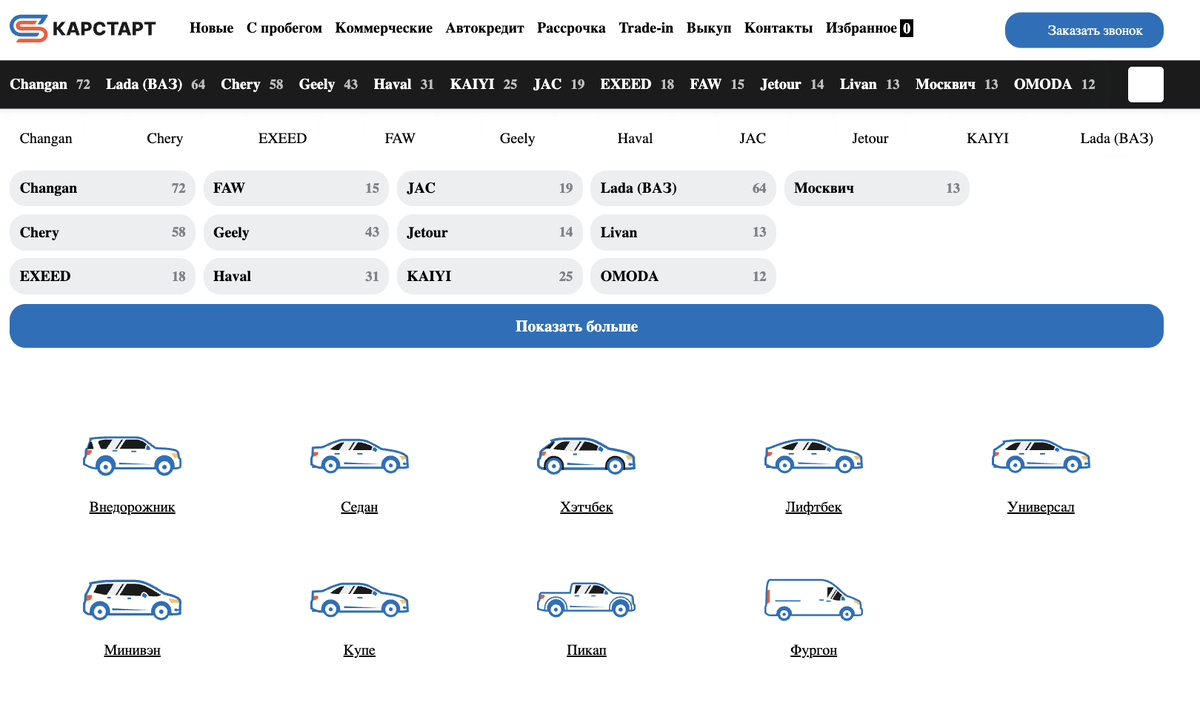Select the gray Chery 58 pill
1200x703 pixels.
(103, 232)
